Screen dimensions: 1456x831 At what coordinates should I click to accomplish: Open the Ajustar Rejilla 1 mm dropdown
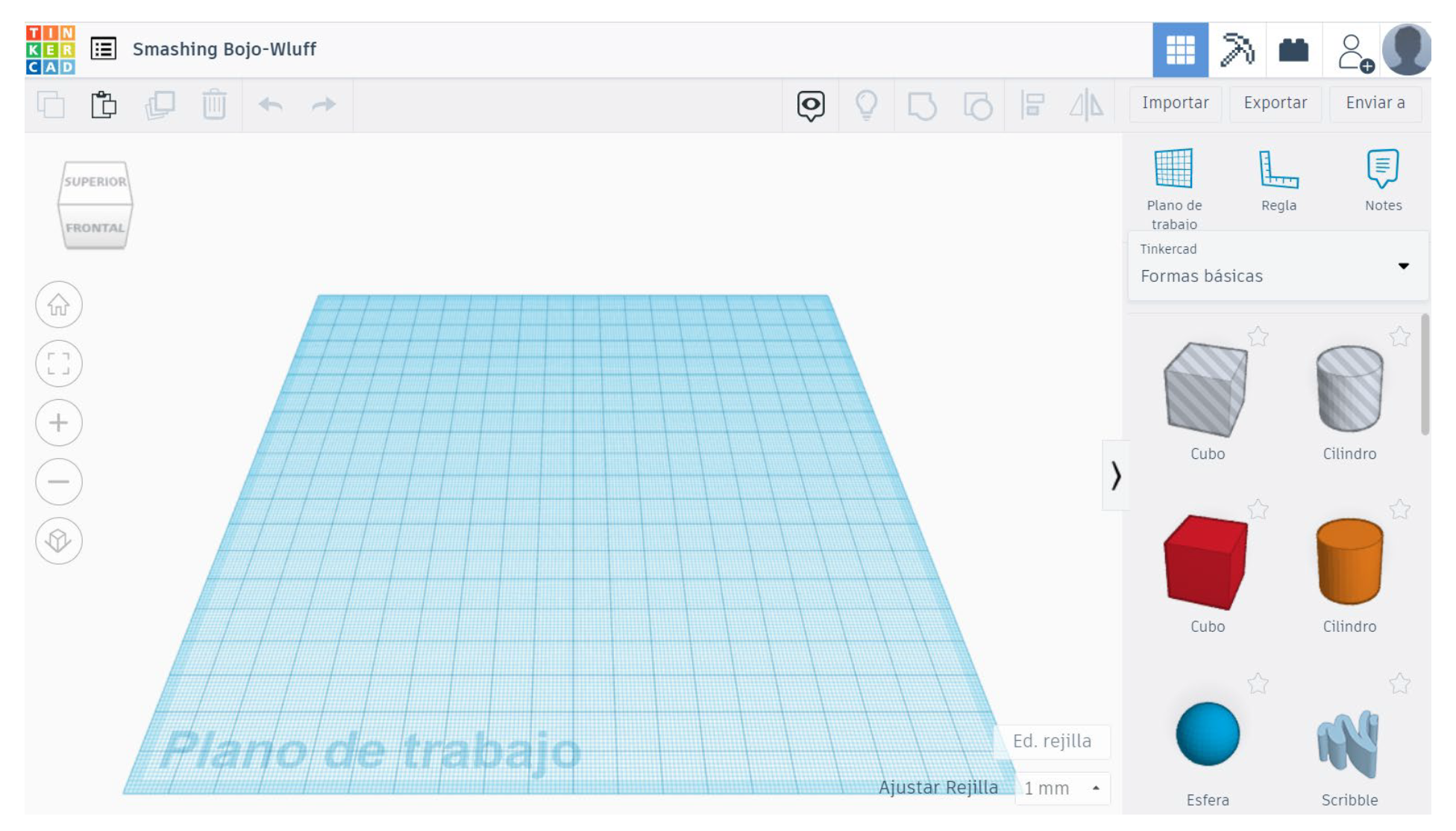pyautogui.click(x=1062, y=788)
